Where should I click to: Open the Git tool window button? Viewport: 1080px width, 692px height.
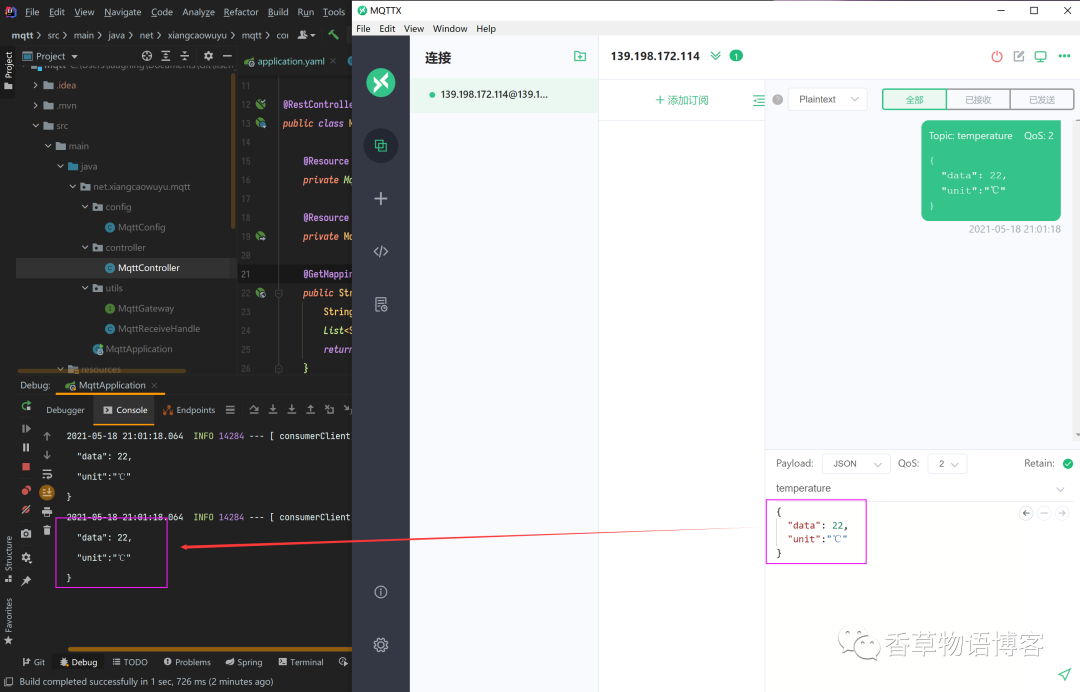[x=34, y=662]
